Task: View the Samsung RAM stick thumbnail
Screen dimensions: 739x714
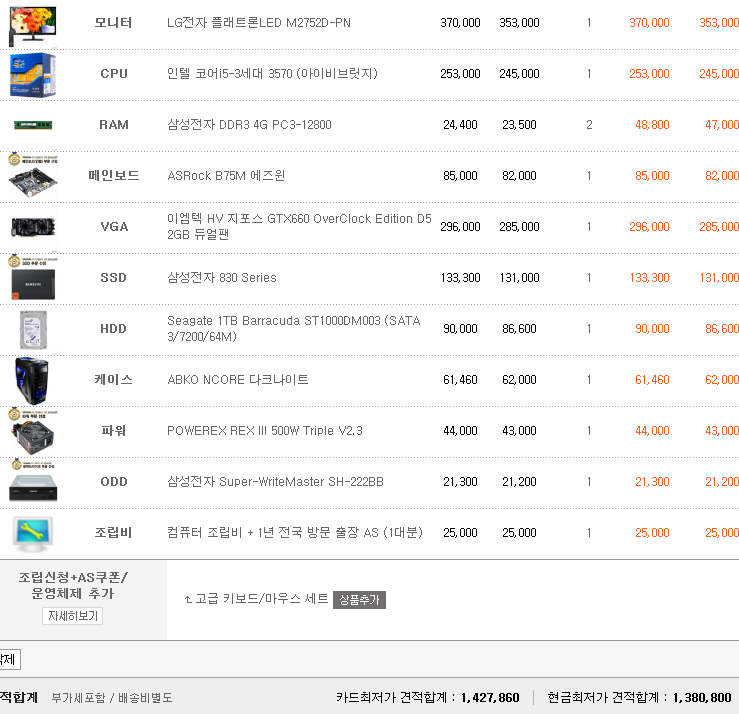Action: (x=33, y=125)
